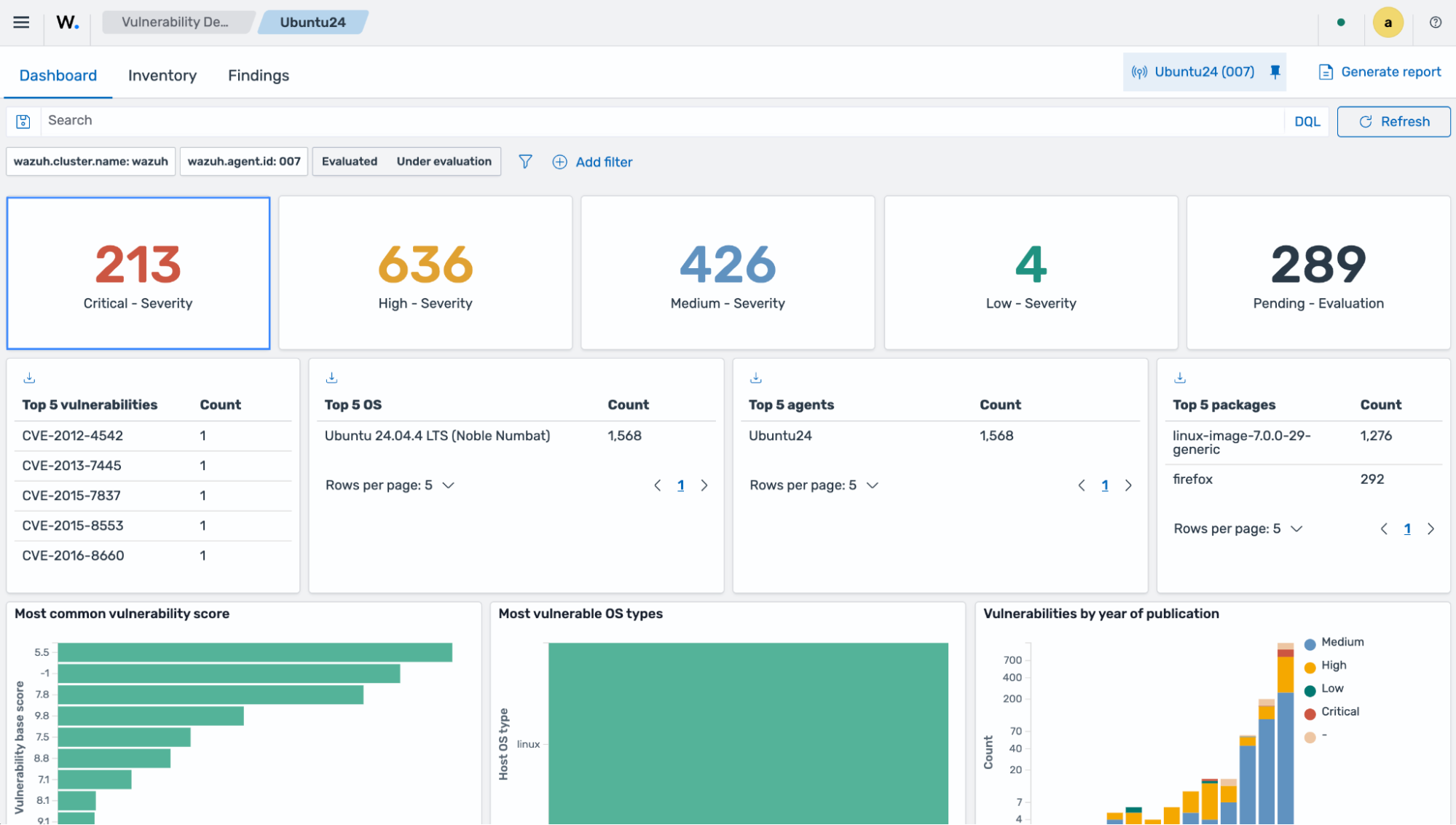Download Top 5 packages table as CSV

tap(1180, 378)
